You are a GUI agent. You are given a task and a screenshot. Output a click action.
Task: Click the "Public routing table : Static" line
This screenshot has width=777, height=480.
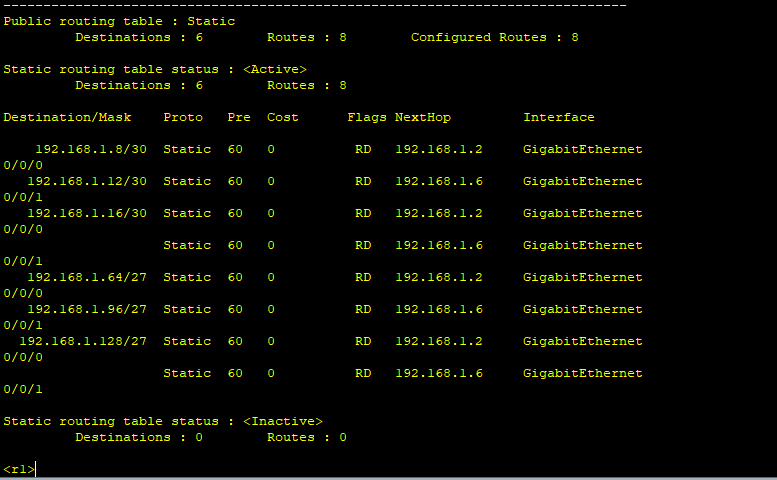click(119, 21)
